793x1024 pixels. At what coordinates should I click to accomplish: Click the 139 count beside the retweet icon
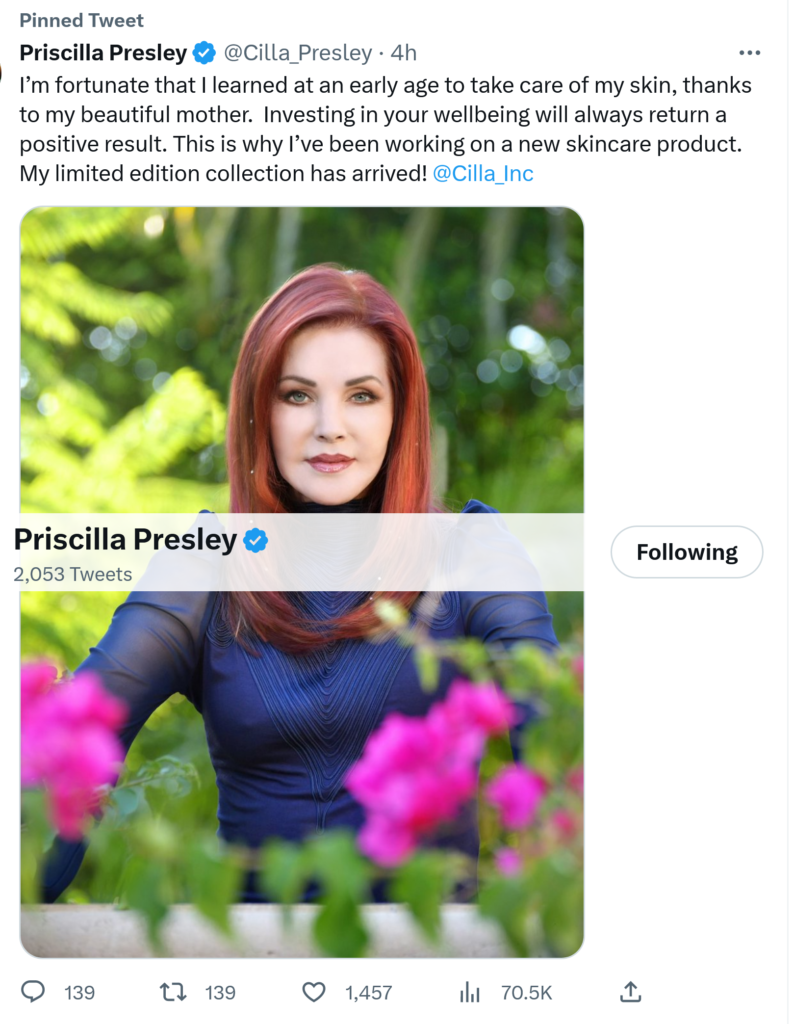(220, 993)
